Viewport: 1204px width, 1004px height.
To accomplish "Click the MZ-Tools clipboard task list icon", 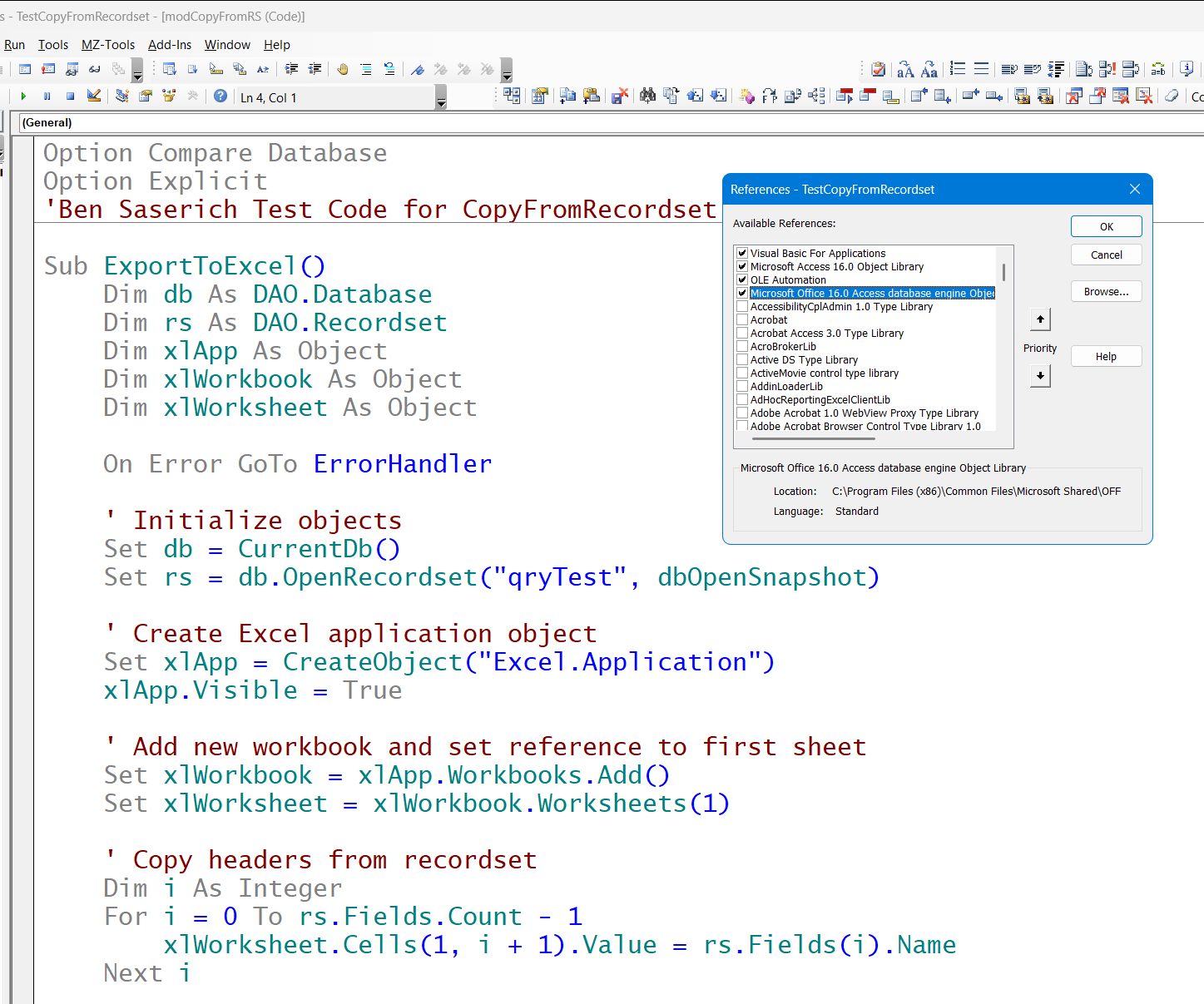I will 879,69.
